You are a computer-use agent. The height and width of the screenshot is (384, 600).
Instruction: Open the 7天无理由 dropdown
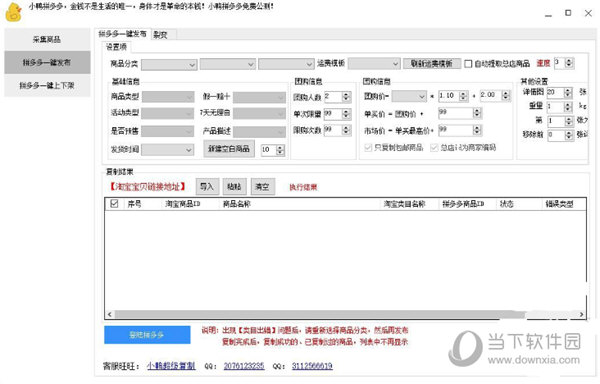pos(259,113)
